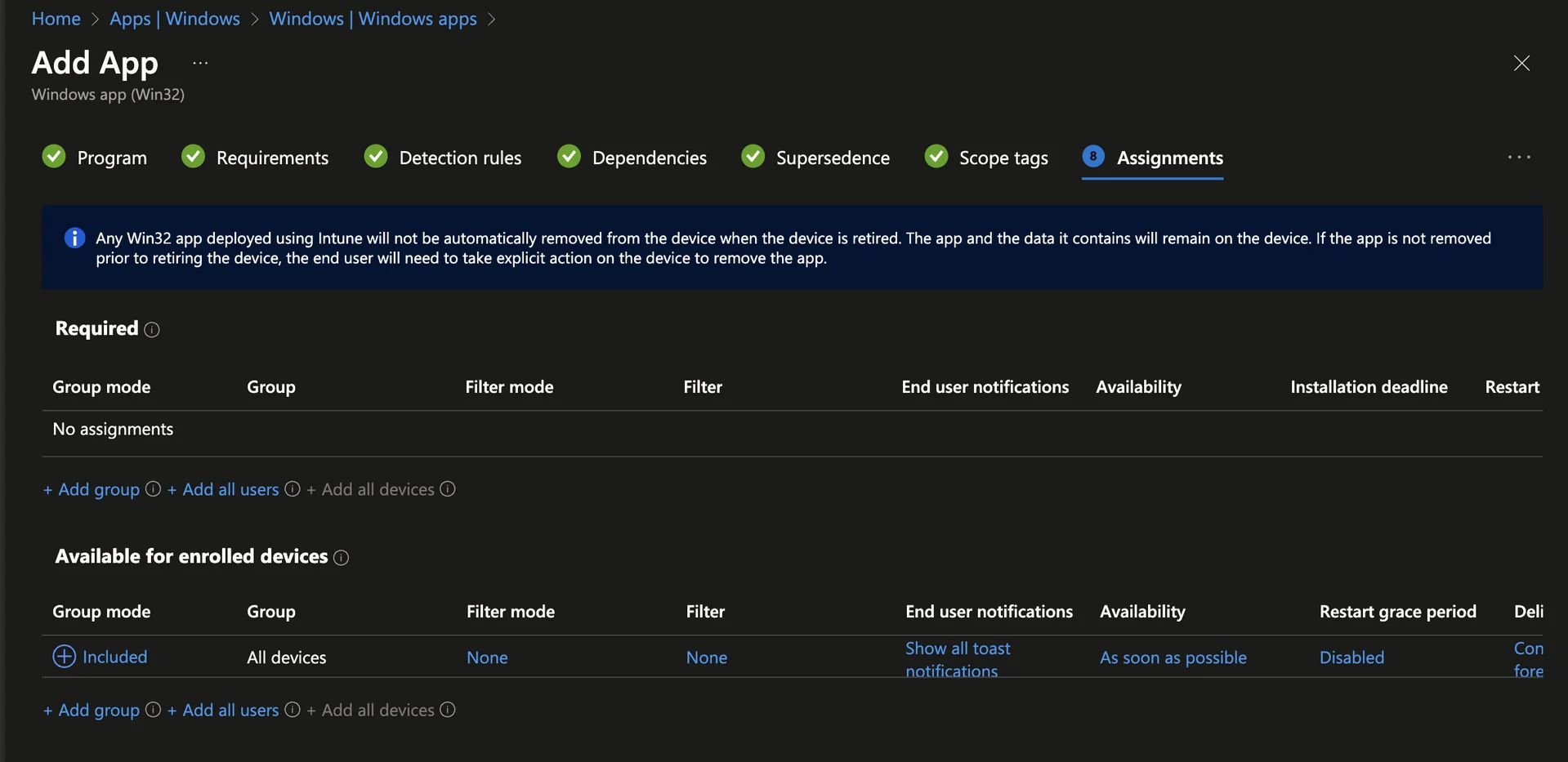The width and height of the screenshot is (1568, 762).
Task: Click the Included plus-circle icon
Action: pyautogui.click(x=64, y=656)
